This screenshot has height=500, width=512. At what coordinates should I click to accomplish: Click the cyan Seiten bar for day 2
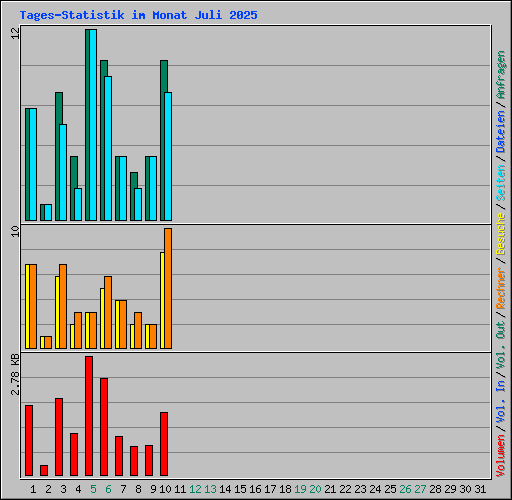pyautogui.click(x=48, y=212)
